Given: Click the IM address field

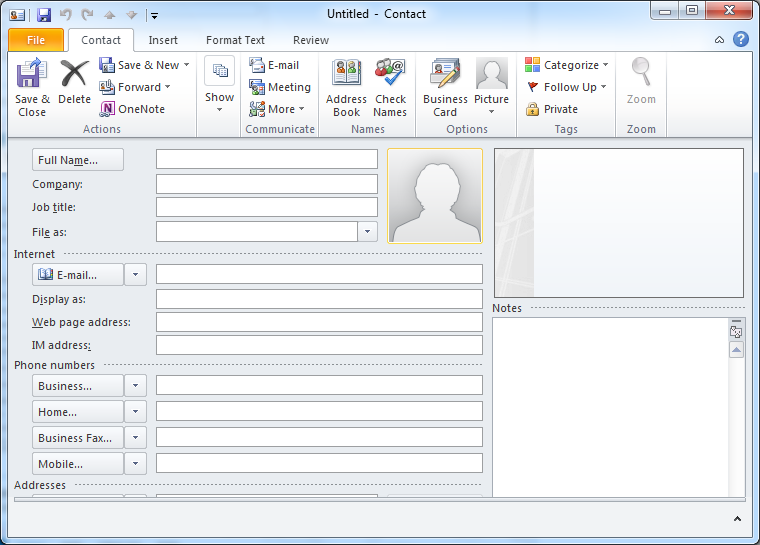Looking at the screenshot, I should coord(319,345).
